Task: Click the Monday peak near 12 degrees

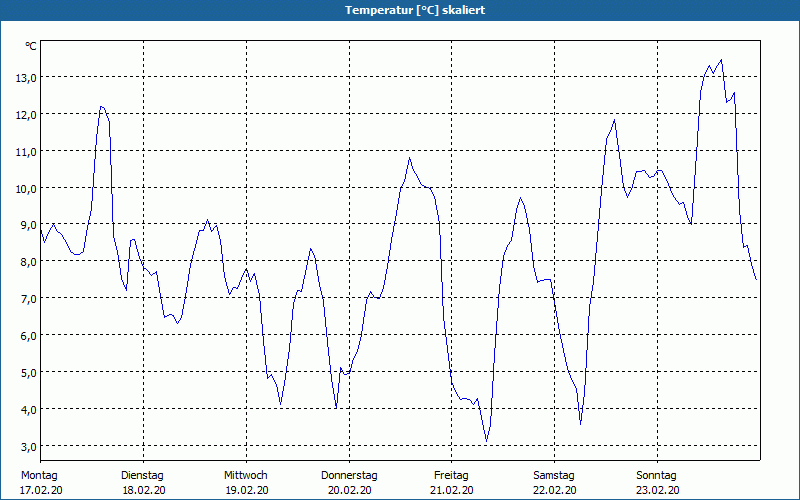Action: tap(102, 107)
